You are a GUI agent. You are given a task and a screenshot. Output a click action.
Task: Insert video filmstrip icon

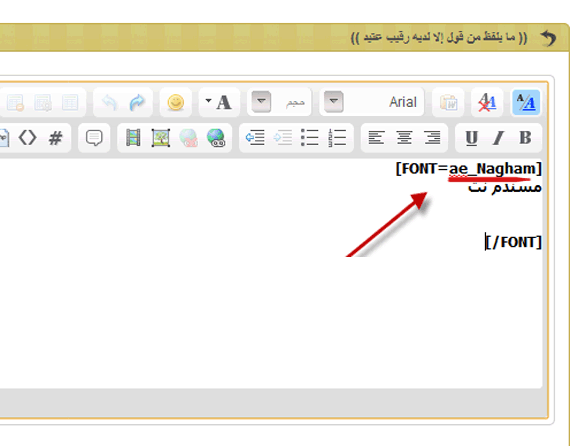(133, 138)
